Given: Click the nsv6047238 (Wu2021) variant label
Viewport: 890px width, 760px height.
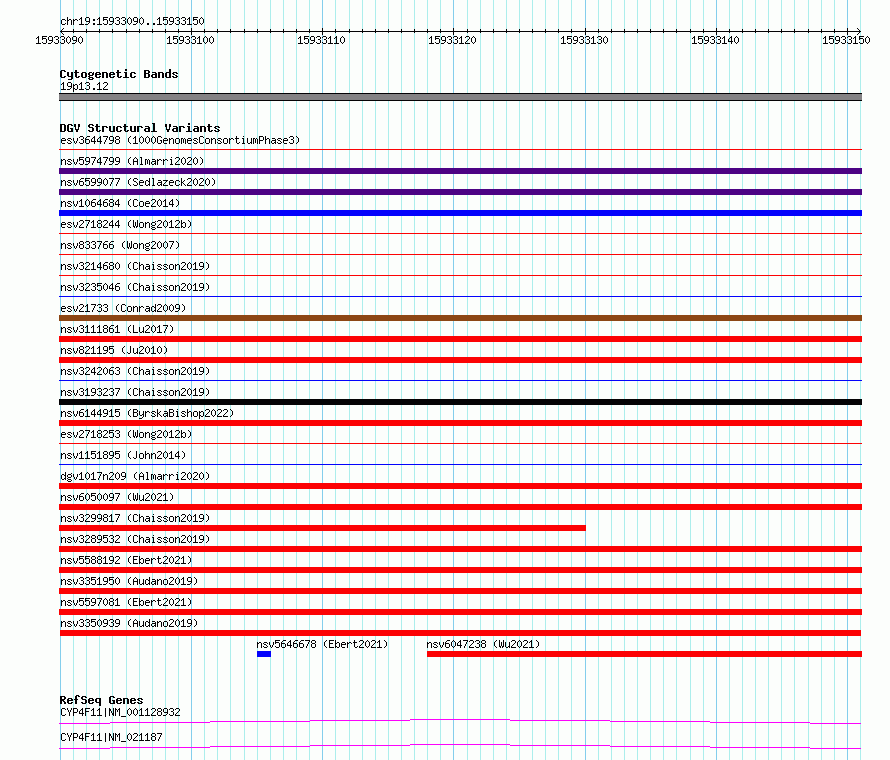Looking at the screenshot, I should click(484, 644).
